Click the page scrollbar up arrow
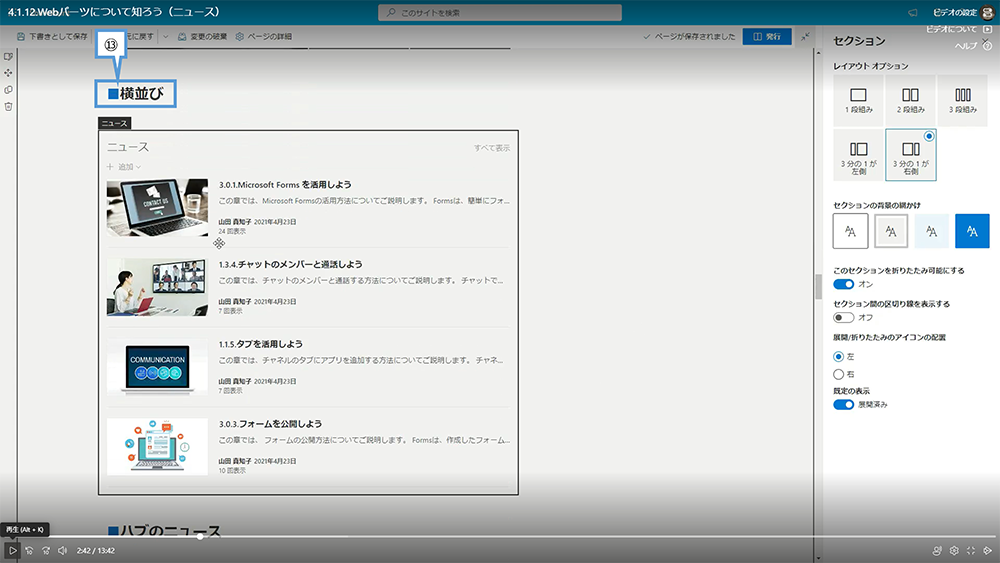Viewport: 1000px width, 563px height. click(818, 53)
